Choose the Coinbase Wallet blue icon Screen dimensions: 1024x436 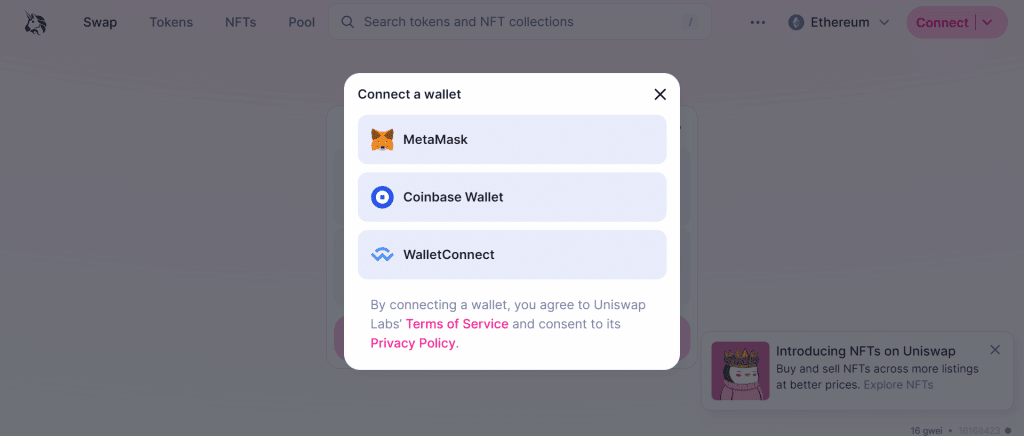pyautogui.click(x=382, y=197)
